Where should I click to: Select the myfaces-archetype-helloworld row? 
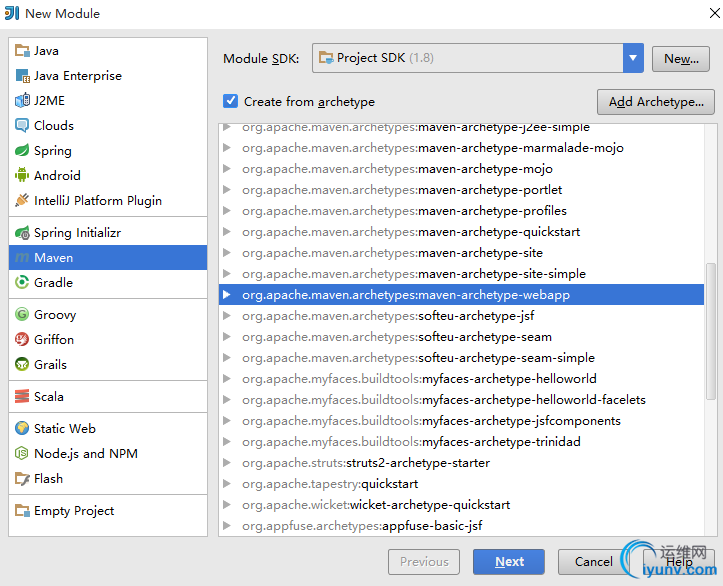[x=462, y=379]
